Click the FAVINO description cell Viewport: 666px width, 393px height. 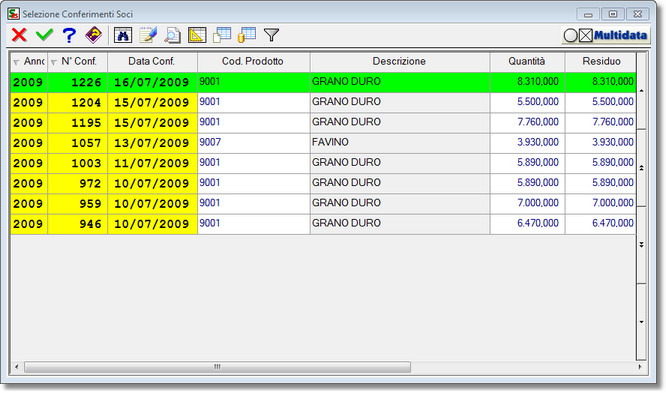point(400,143)
